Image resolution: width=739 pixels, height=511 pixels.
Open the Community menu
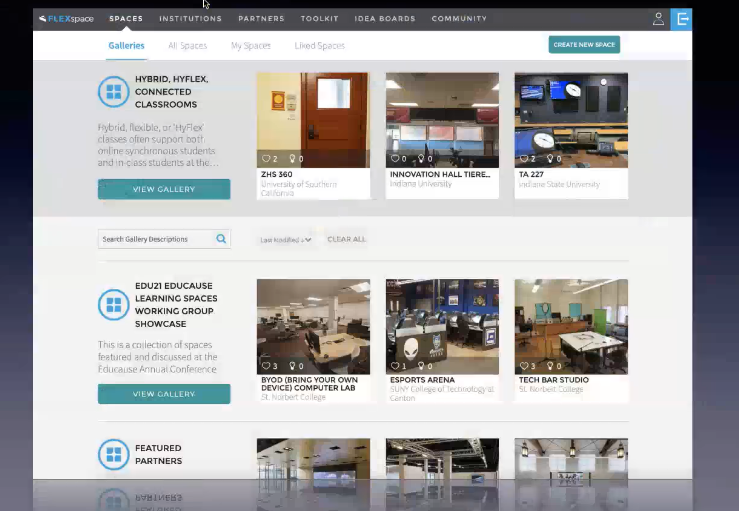459,19
